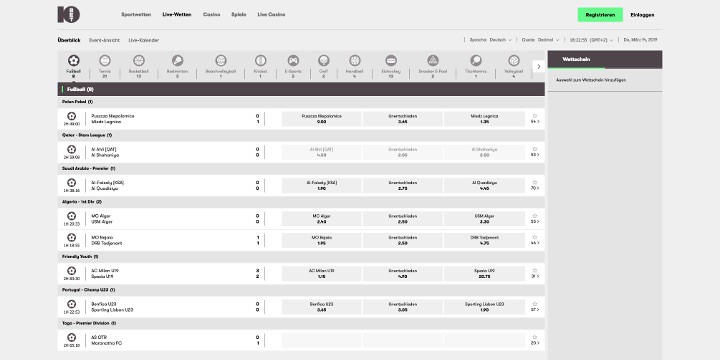Open the Spiele menu
720x360 pixels.
tap(239, 15)
